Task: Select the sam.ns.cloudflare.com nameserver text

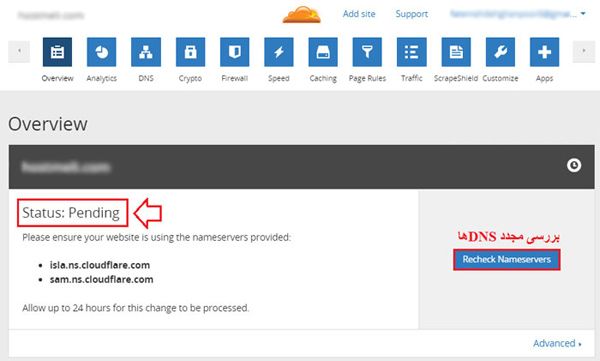Action: point(101,279)
